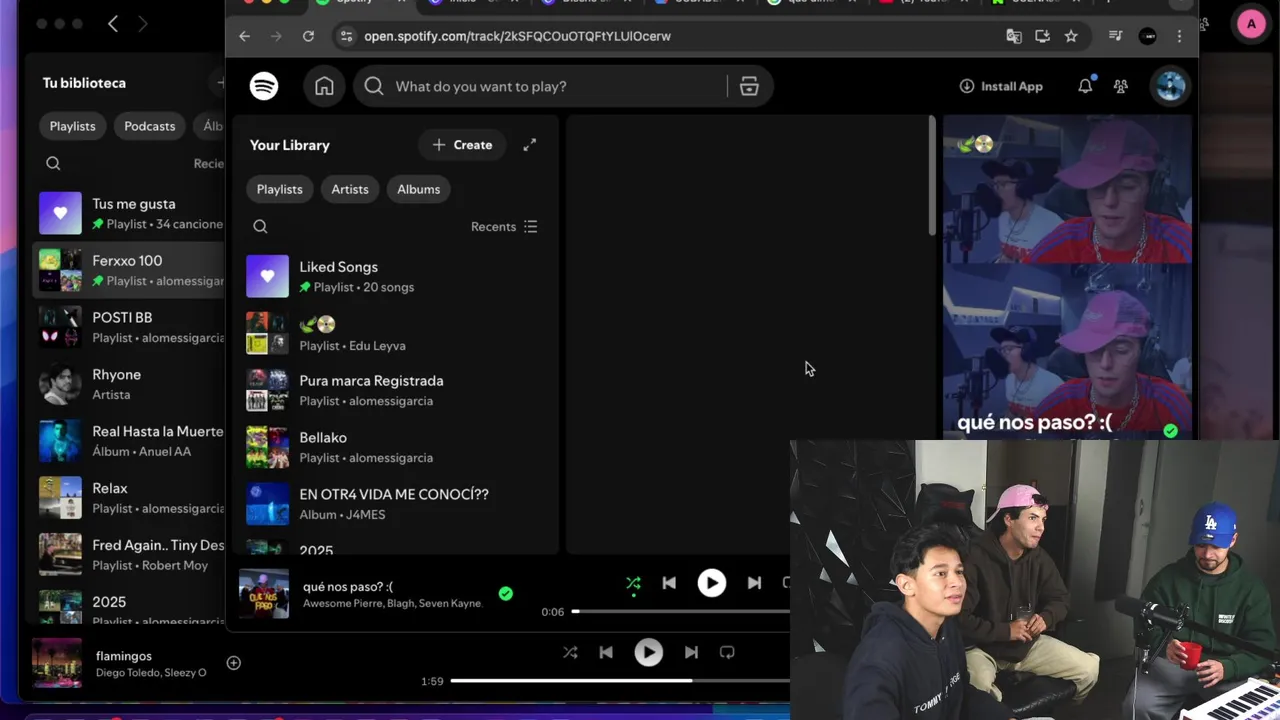
Task: Open EN OTR4 VIDA ME CONOCÍ?? album
Action: click(395, 504)
